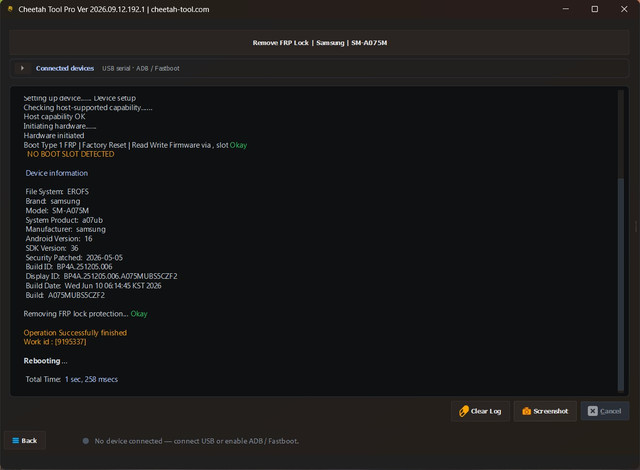The image size is (640, 470).
Task: Click the 'Build ID: BP4A.251205.006' line
Action: 69,267
